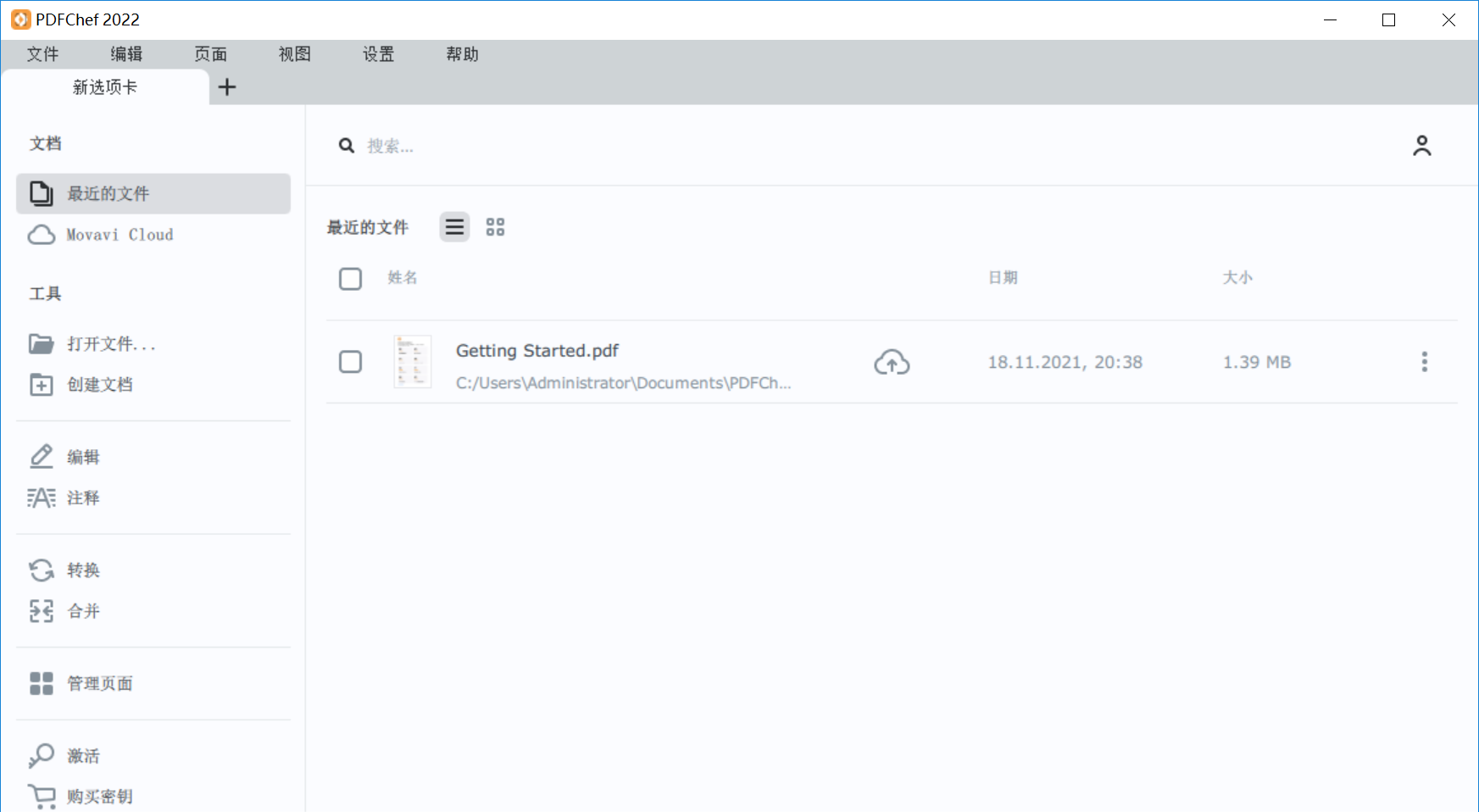Image resolution: width=1479 pixels, height=812 pixels.
Task: Select the 编辑 pencil tool in the sidebar
Action: tap(64, 457)
